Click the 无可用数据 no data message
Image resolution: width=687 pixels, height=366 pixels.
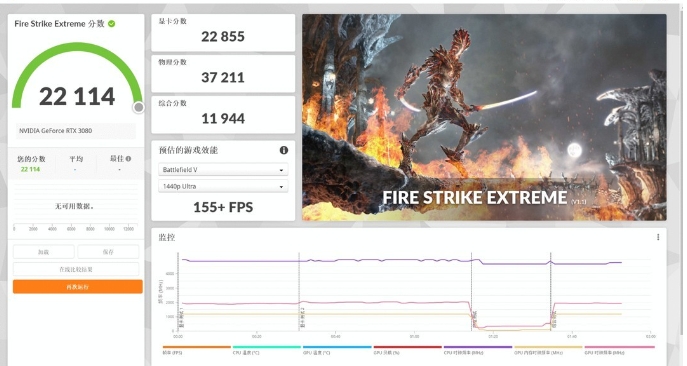[74, 206]
